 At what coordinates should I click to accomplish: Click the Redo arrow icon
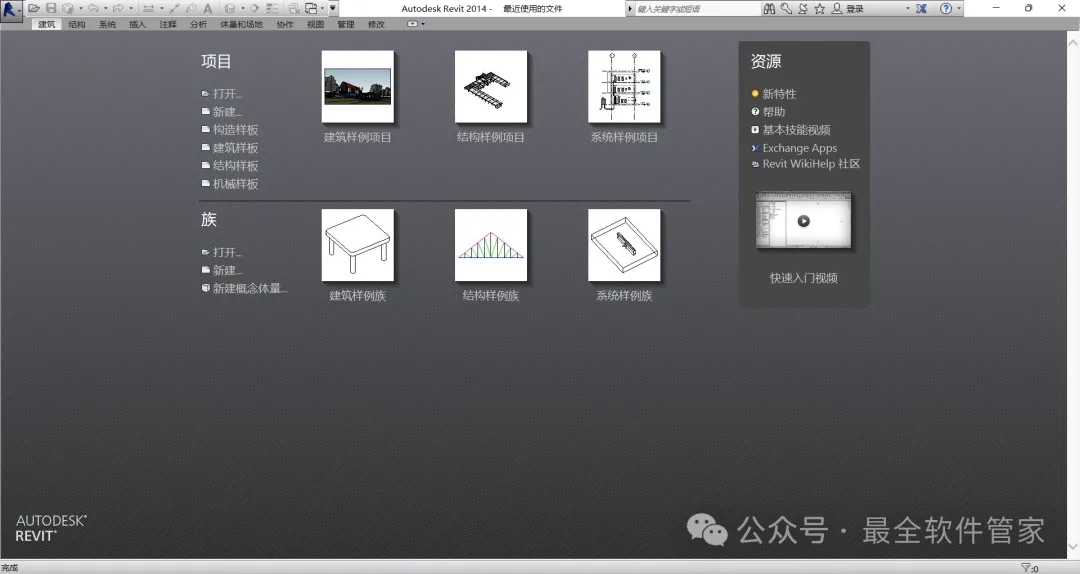click(x=118, y=8)
